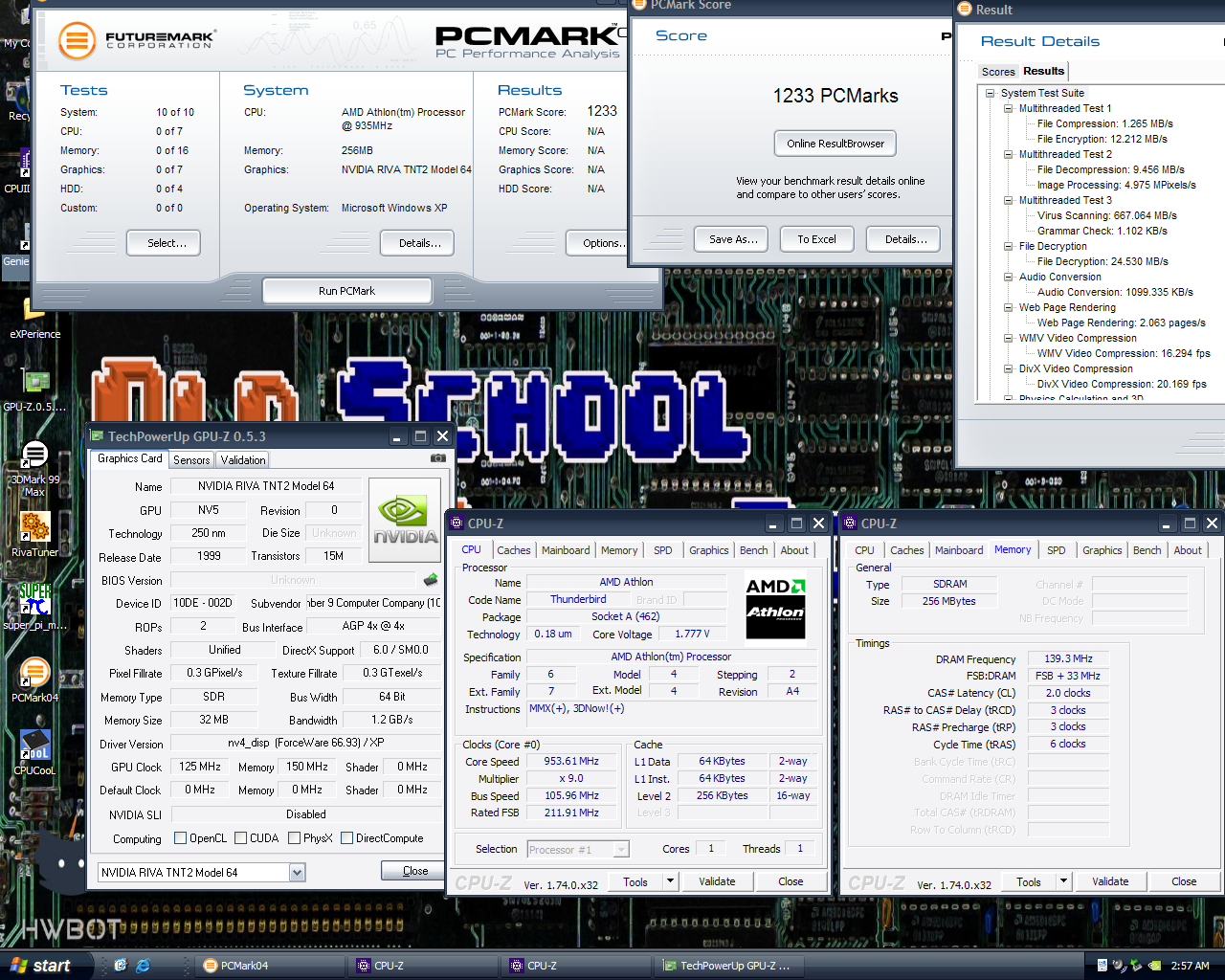The height and width of the screenshot is (980, 1225).
Task: Collapse Multithreaded Test 3 node
Action: click(1009, 200)
